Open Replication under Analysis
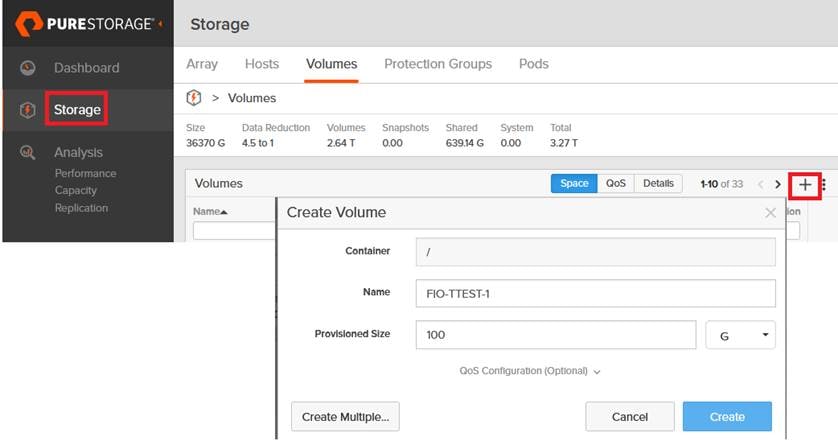The width and height of the screenshot is (838, 441). (x=81, y=208)
